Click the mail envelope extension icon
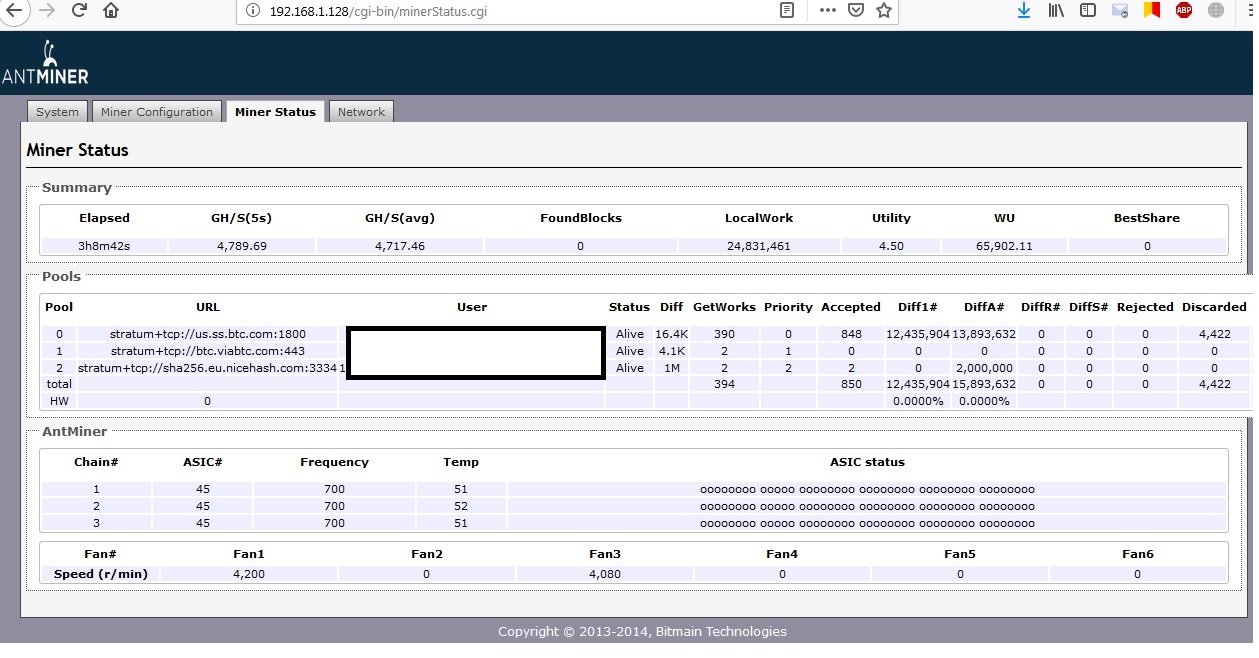Screen dimensions: 1259x658 click(x=1120, y=10)
